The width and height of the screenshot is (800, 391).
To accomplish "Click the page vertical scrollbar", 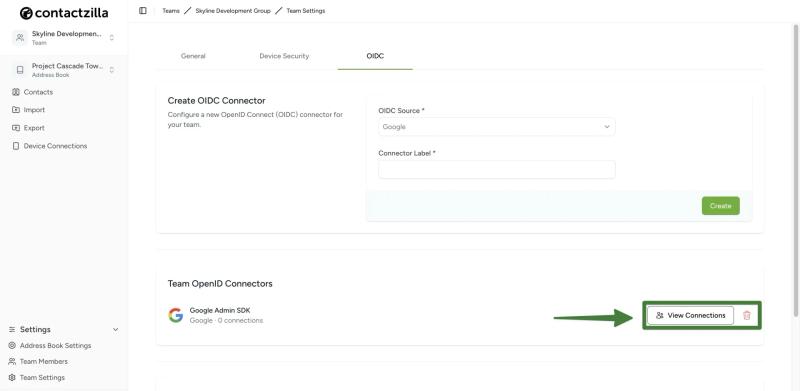I will (796, 171).
